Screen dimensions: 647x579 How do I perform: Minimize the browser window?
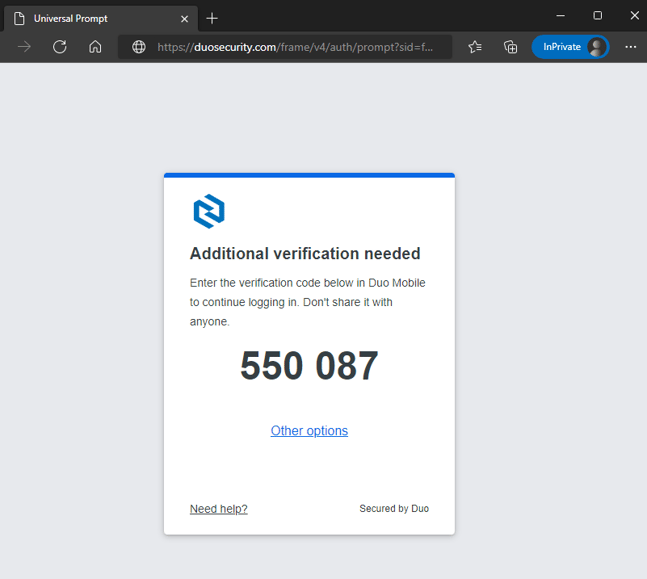(x=560, y=16)
